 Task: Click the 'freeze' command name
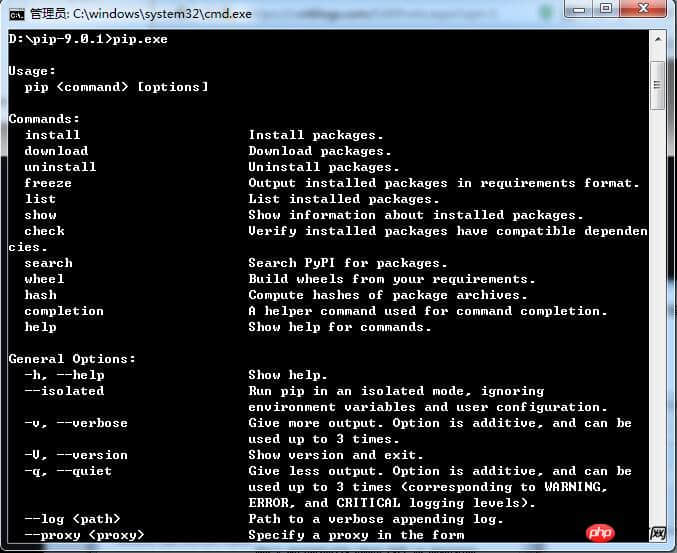click(48, 183)
